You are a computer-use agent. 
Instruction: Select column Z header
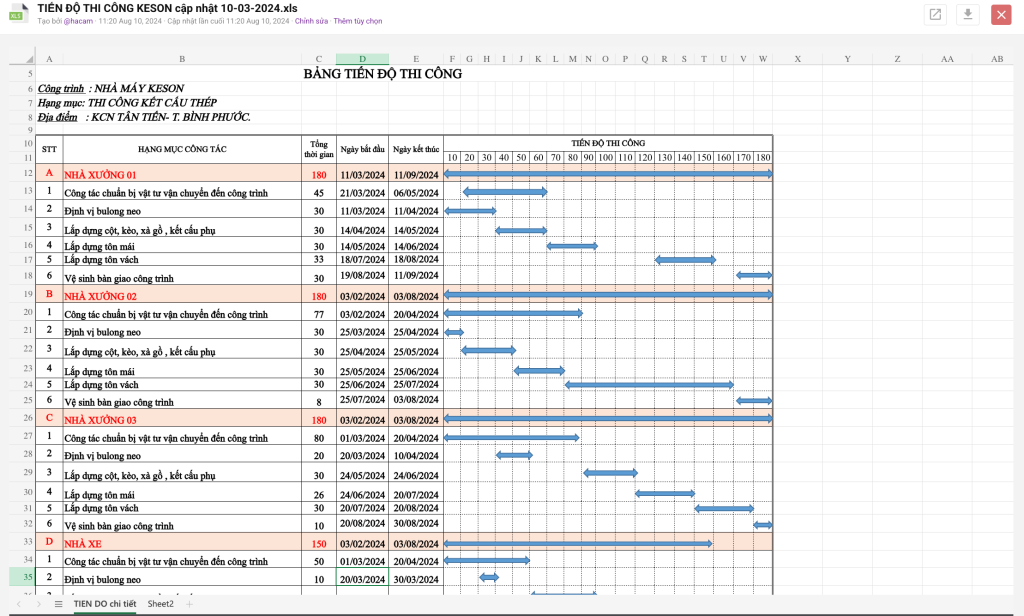click(897, 59)
